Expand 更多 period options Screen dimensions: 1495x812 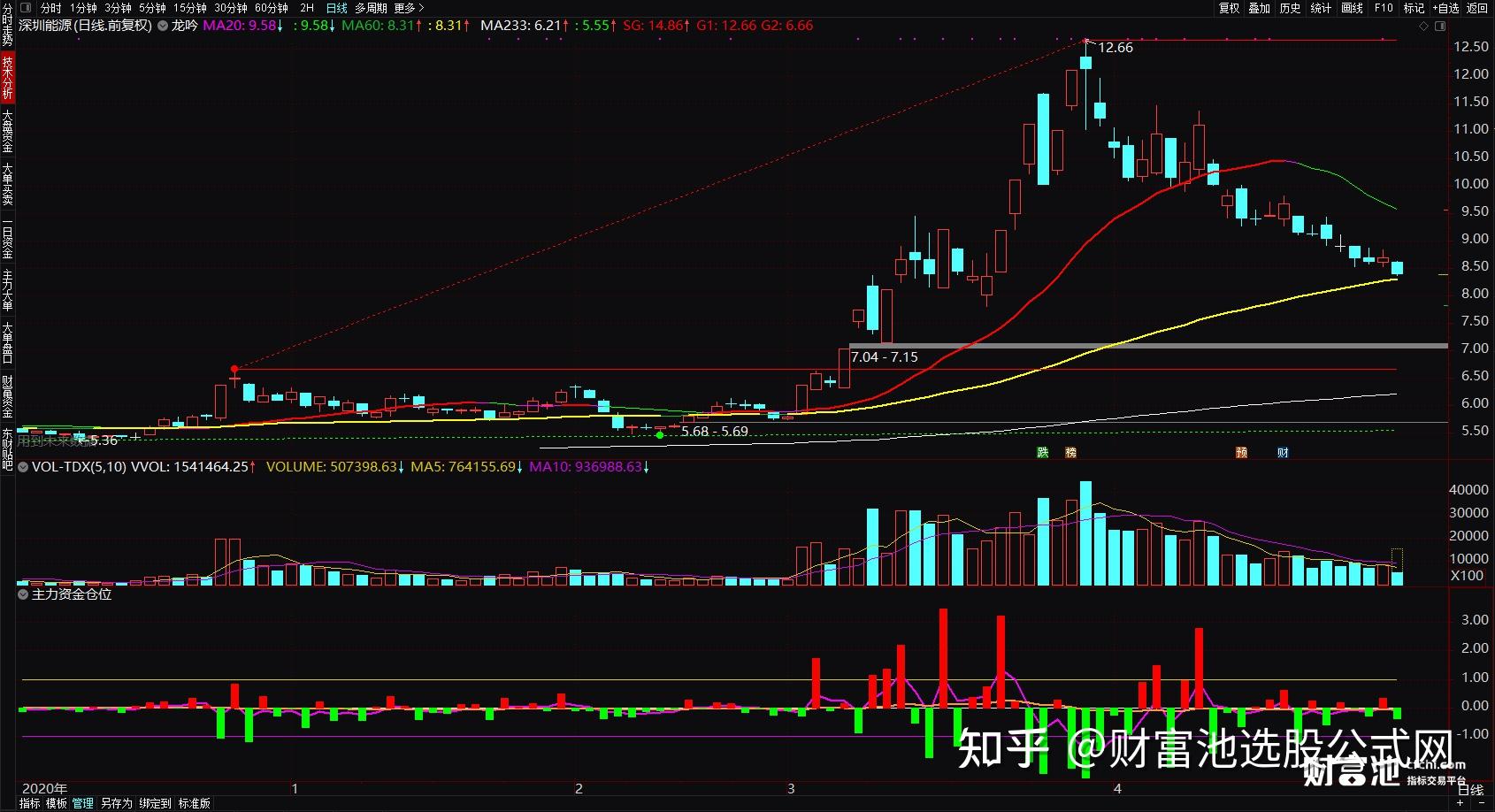(409, 8)
